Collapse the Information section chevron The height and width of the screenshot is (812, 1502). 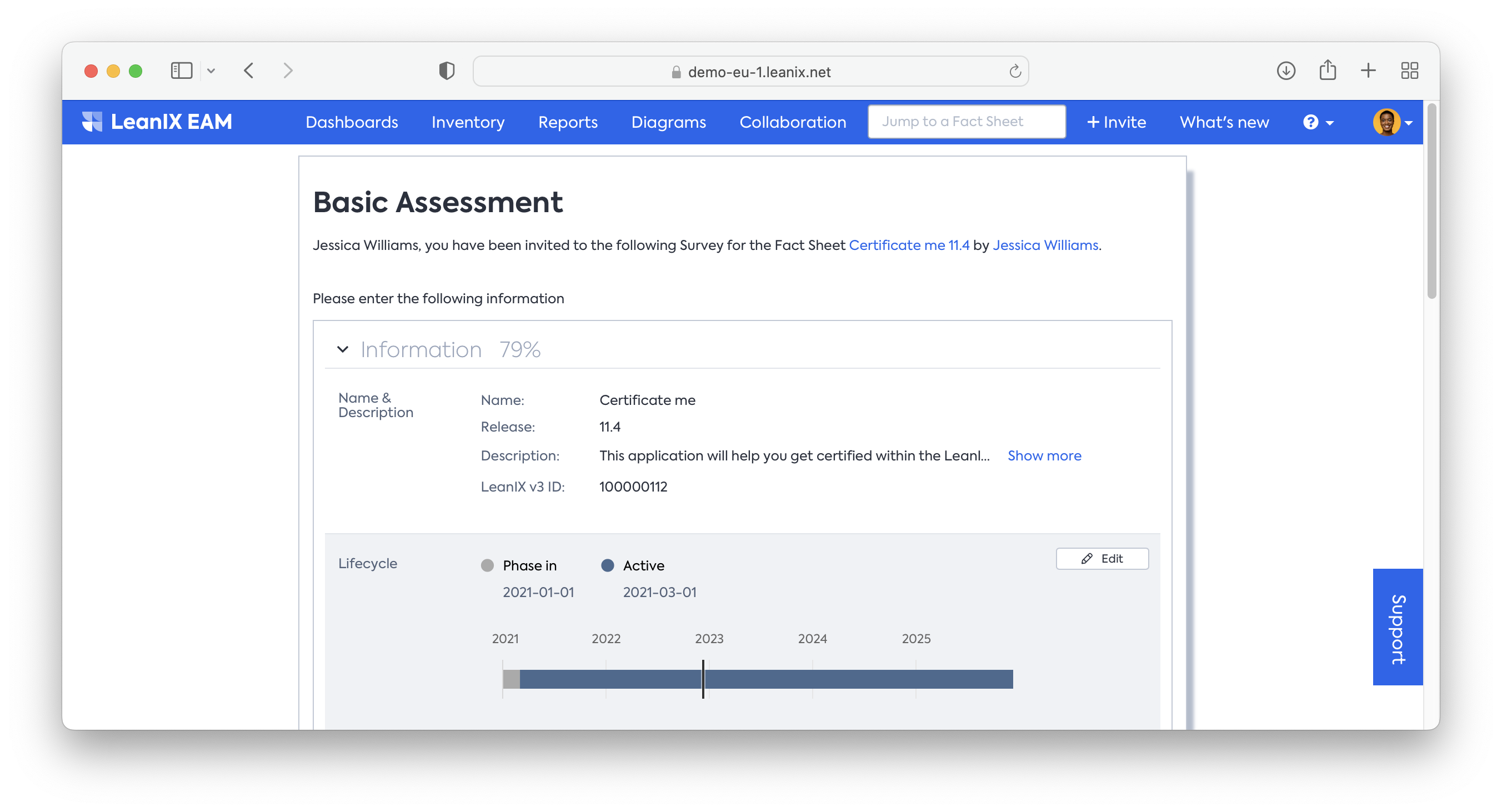pos(343,350)
